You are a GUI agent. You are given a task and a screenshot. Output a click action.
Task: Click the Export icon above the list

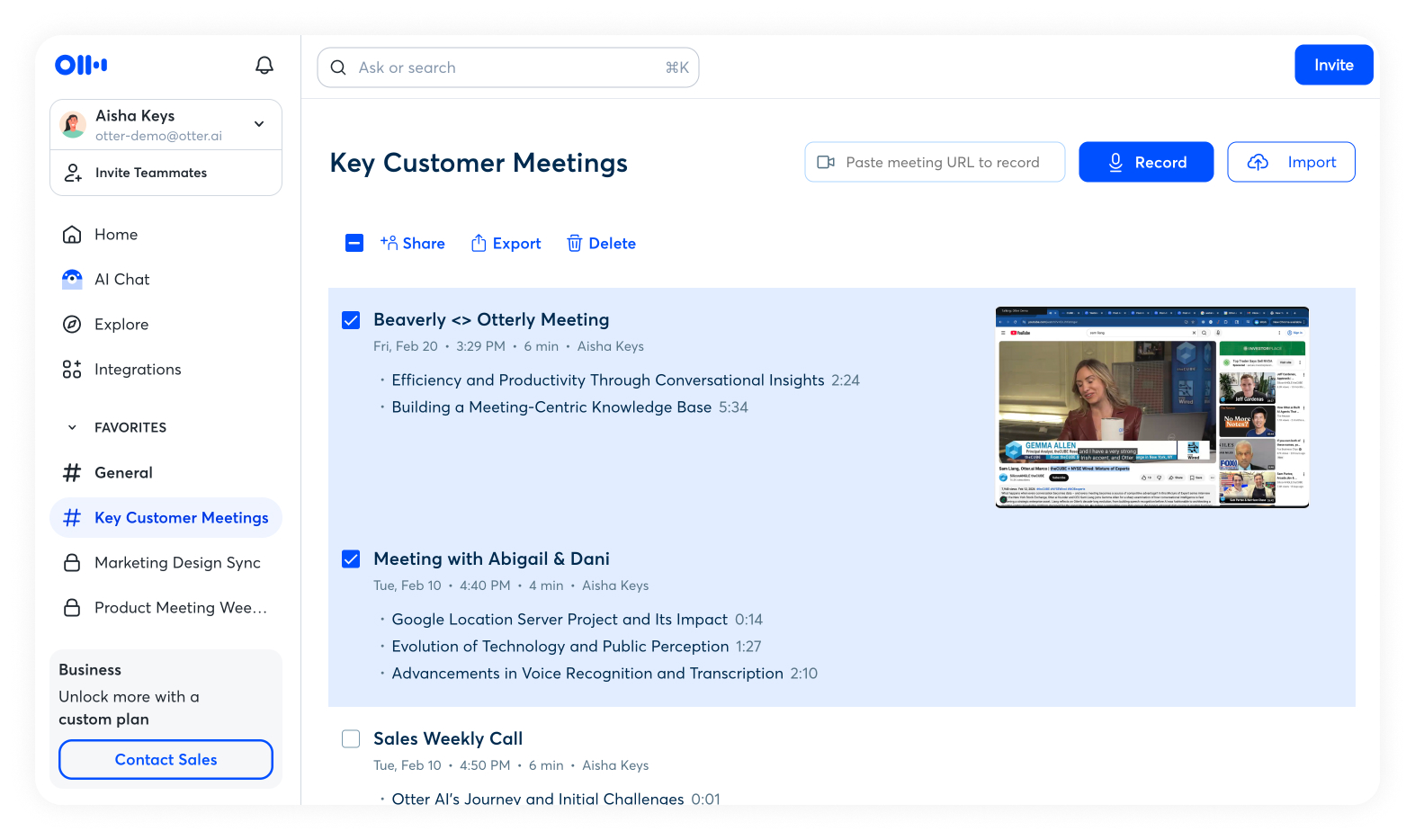click(x=479, y=243)
